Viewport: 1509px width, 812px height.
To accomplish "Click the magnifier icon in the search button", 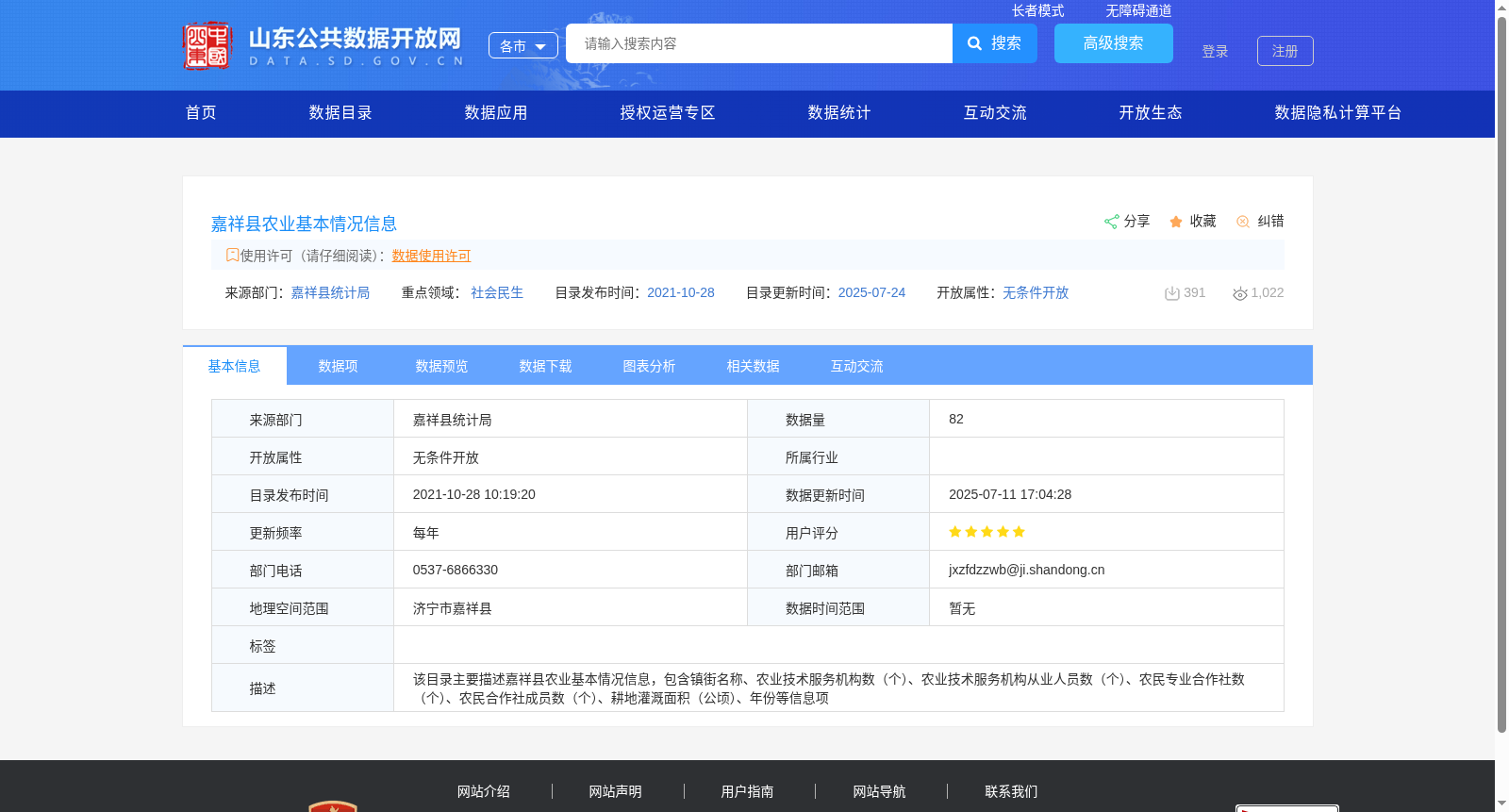I will [x=975, y=43].
